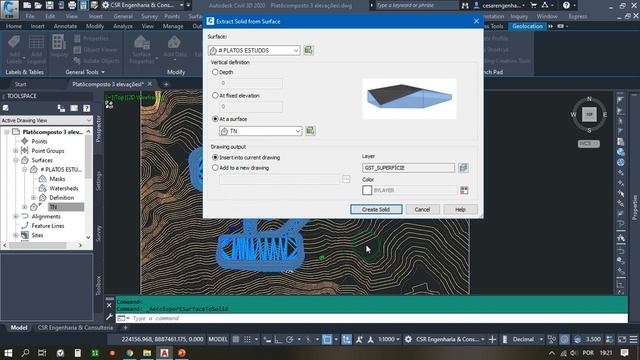The width and height of the screenshot is (640, 360).
Task: Add a new drawing tab with plus button
Action: click(166, 84)
